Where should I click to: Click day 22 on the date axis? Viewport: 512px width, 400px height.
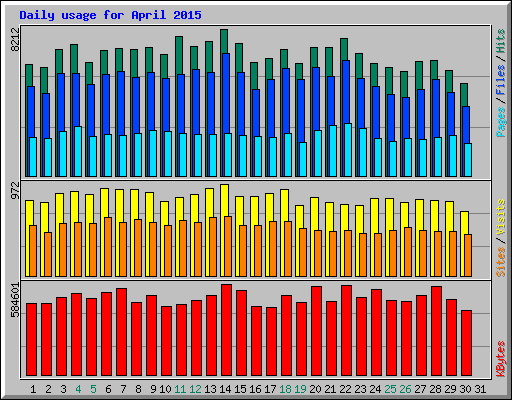345,389
